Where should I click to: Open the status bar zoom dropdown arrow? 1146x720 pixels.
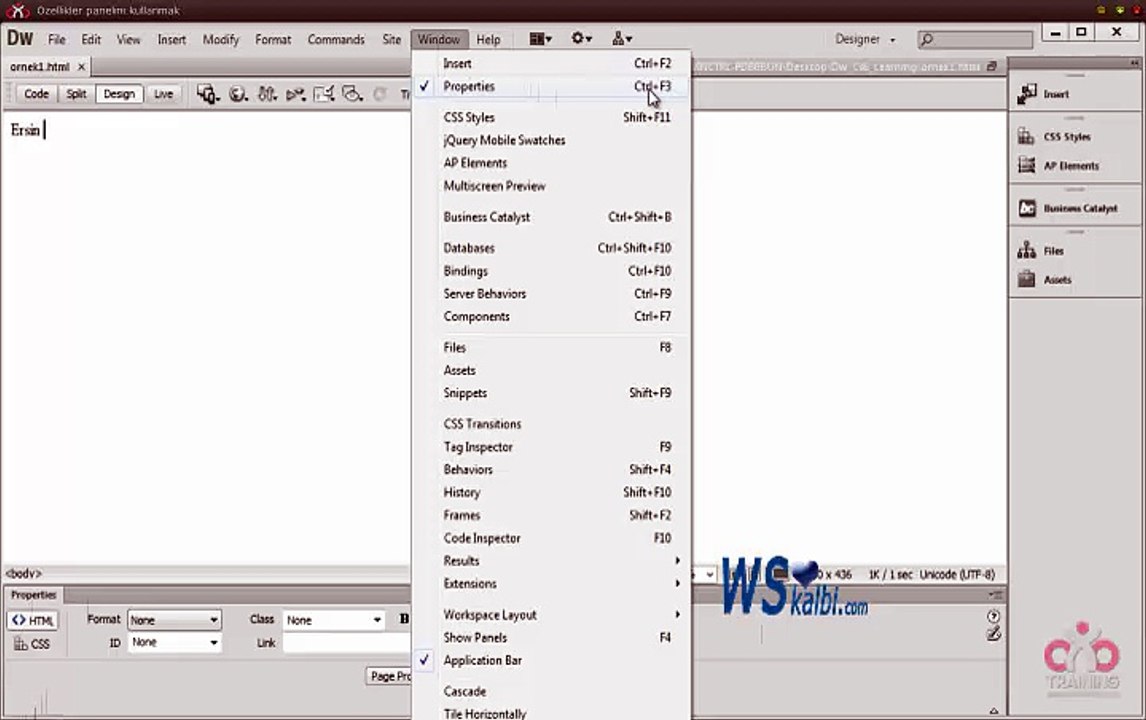pyautogui.click(x=708, y=575)
